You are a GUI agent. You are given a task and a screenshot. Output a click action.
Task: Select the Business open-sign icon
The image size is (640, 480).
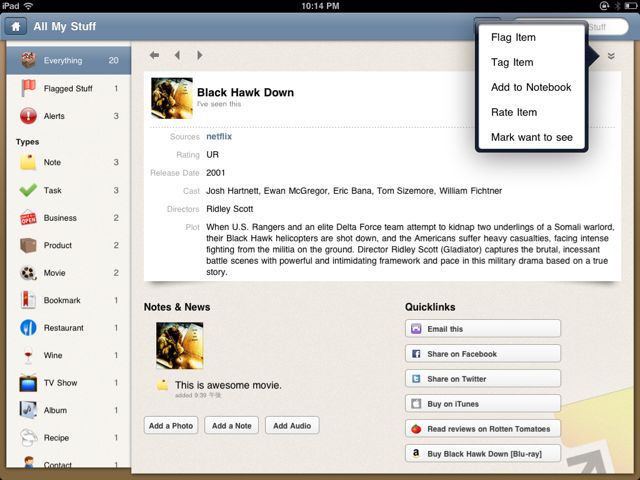coord(28,218)
